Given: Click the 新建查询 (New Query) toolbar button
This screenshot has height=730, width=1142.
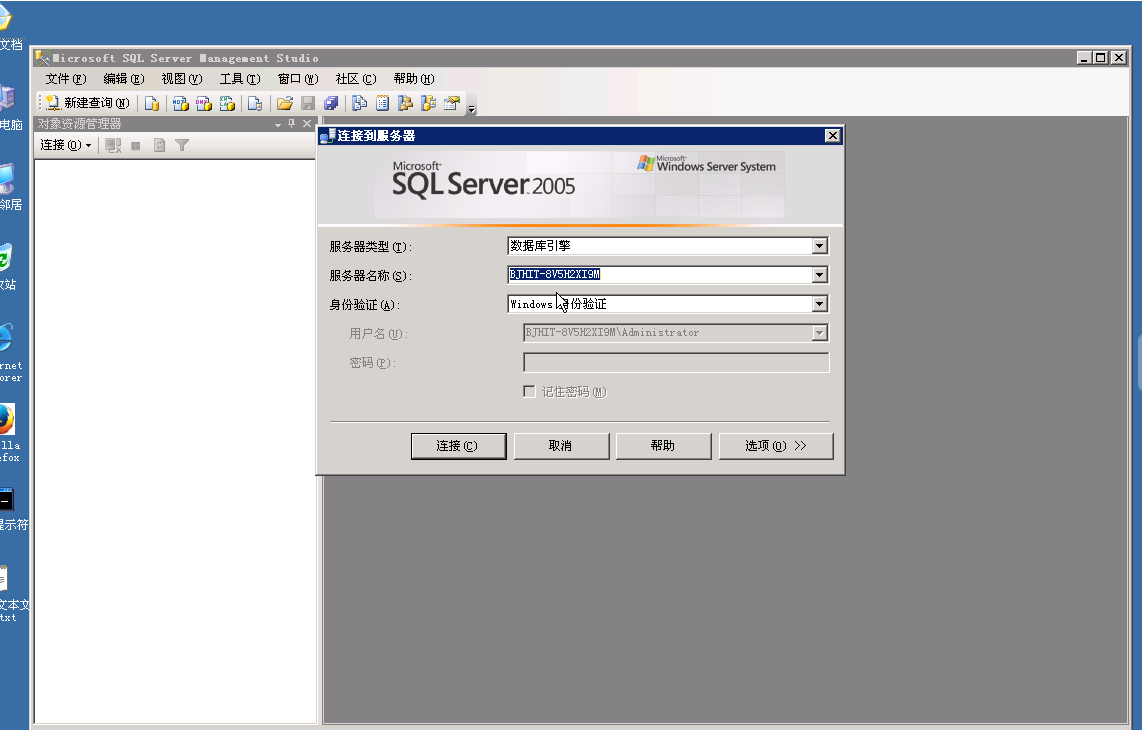Looking at the screenshot, I should 87,103.
